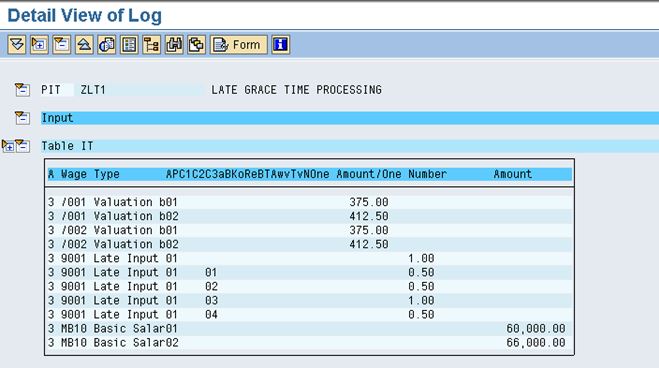
Task: Click the 0.50 number in the 04 row
Action: 421,315
